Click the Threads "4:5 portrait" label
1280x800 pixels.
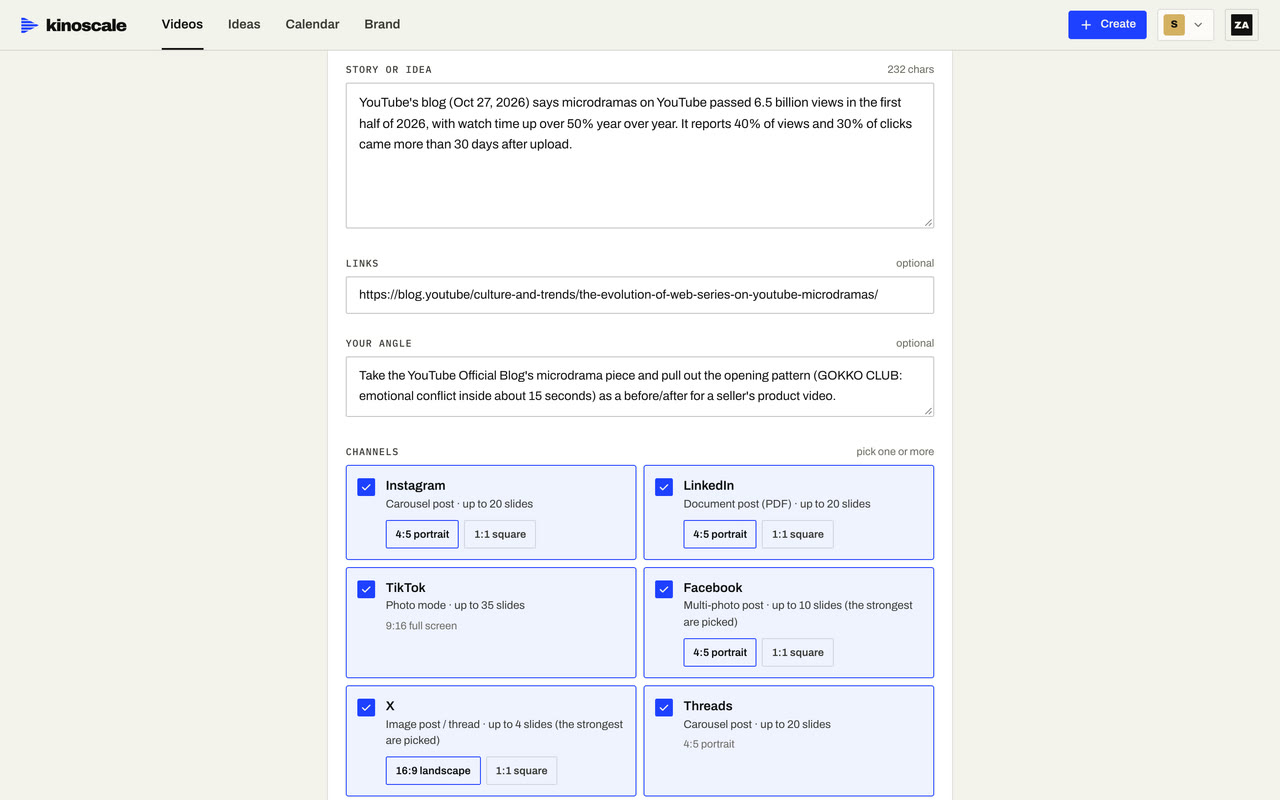click(709, 744)
